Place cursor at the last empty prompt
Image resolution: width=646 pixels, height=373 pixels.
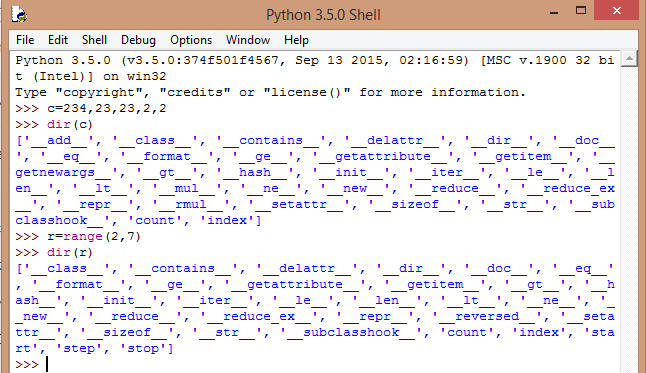[47, 364]
